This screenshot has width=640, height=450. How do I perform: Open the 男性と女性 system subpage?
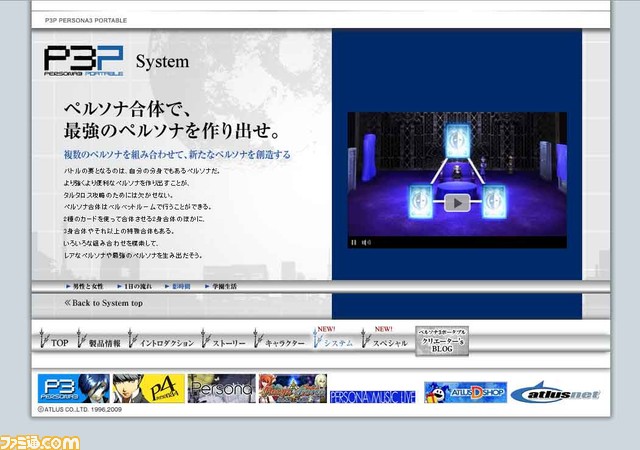[84, 286]
